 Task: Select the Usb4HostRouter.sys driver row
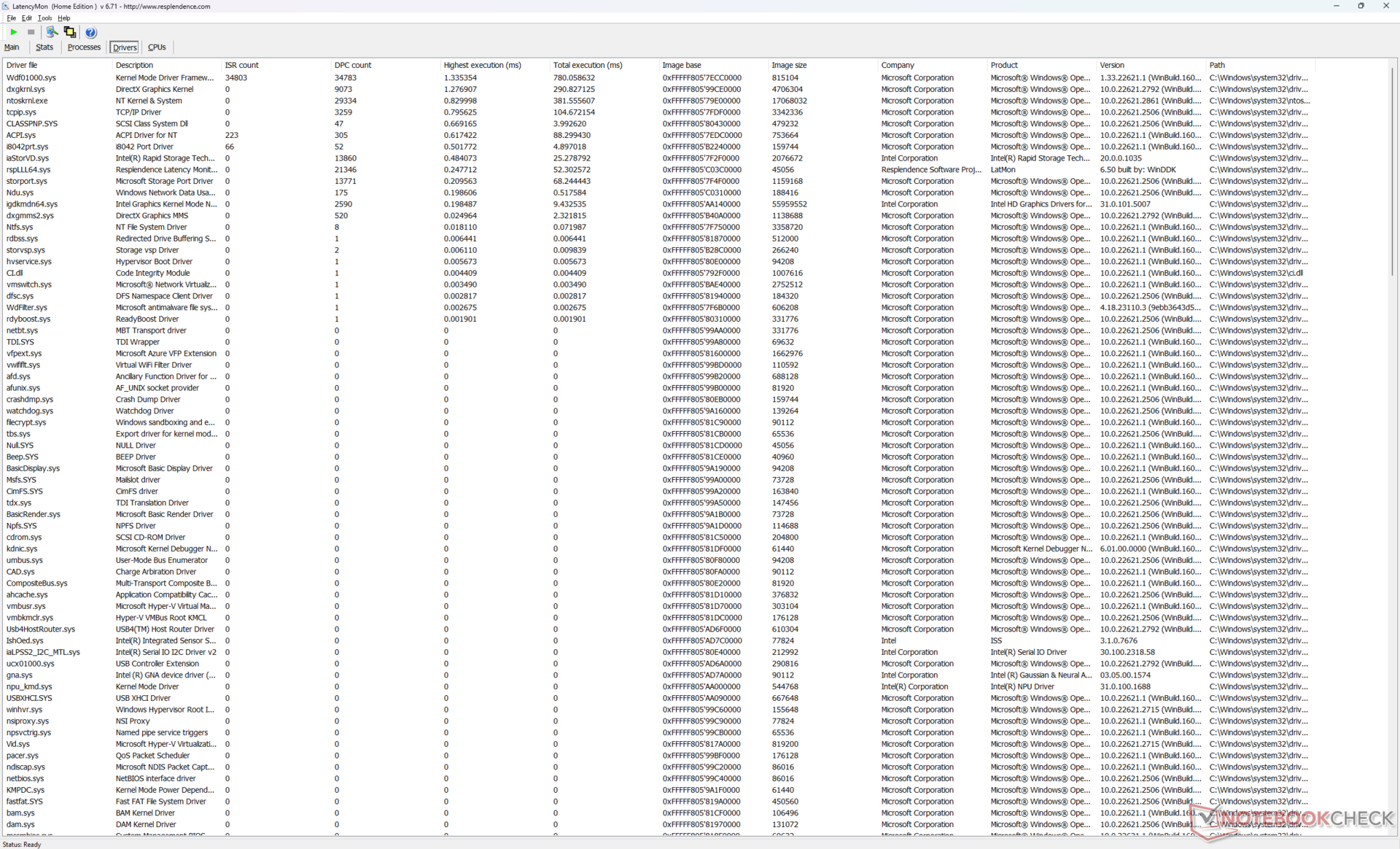click(658, 629)
